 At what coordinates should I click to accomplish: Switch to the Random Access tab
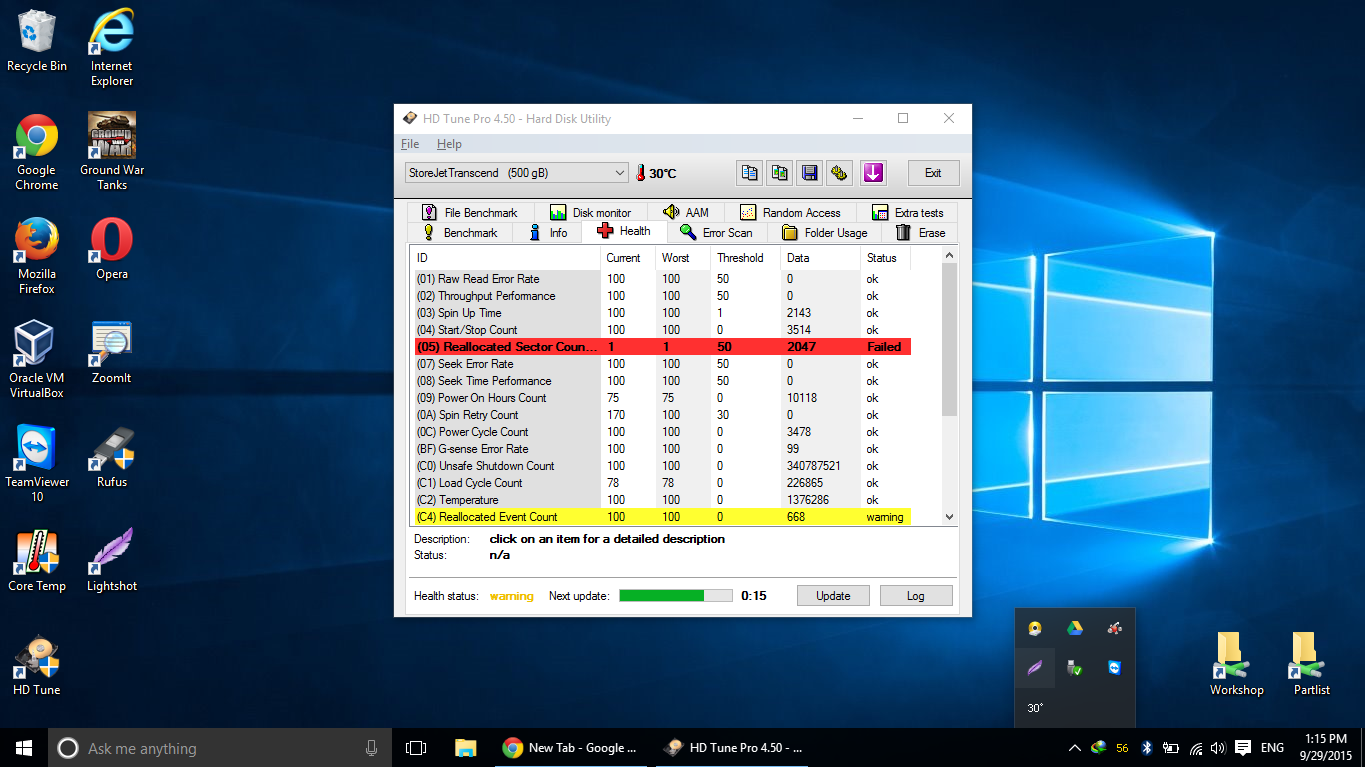(790, 213)
